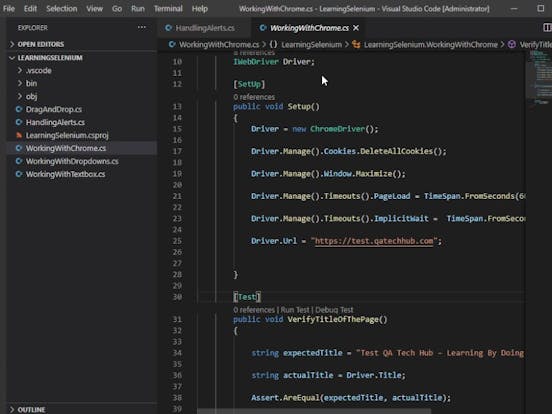Expand the .vscode folder
552x414 pixels.
[38, 70]
